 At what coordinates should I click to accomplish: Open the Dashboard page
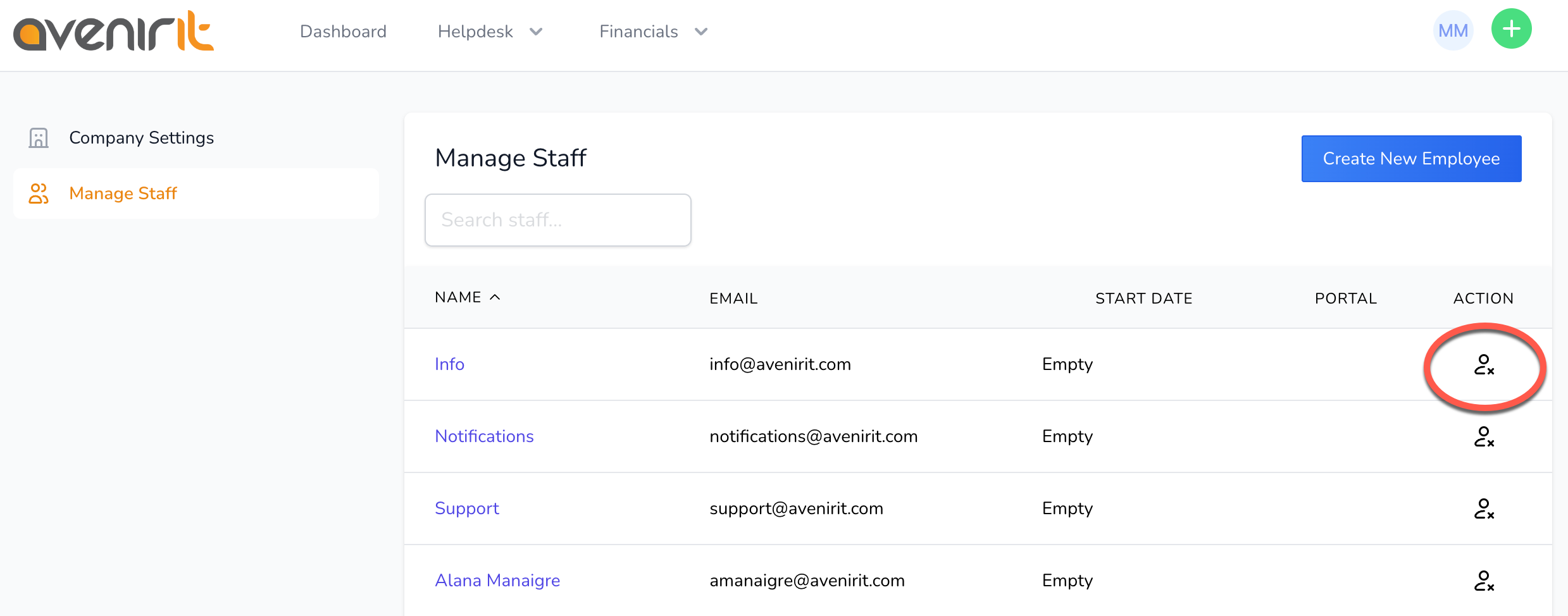pyautogui.click(x=343, y=32)
